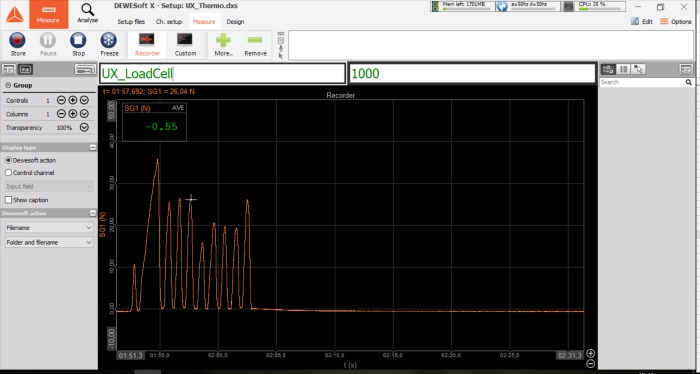Select the Measure sub-tab
Screen dimensions: 700x374
click(x=204, y=21)
